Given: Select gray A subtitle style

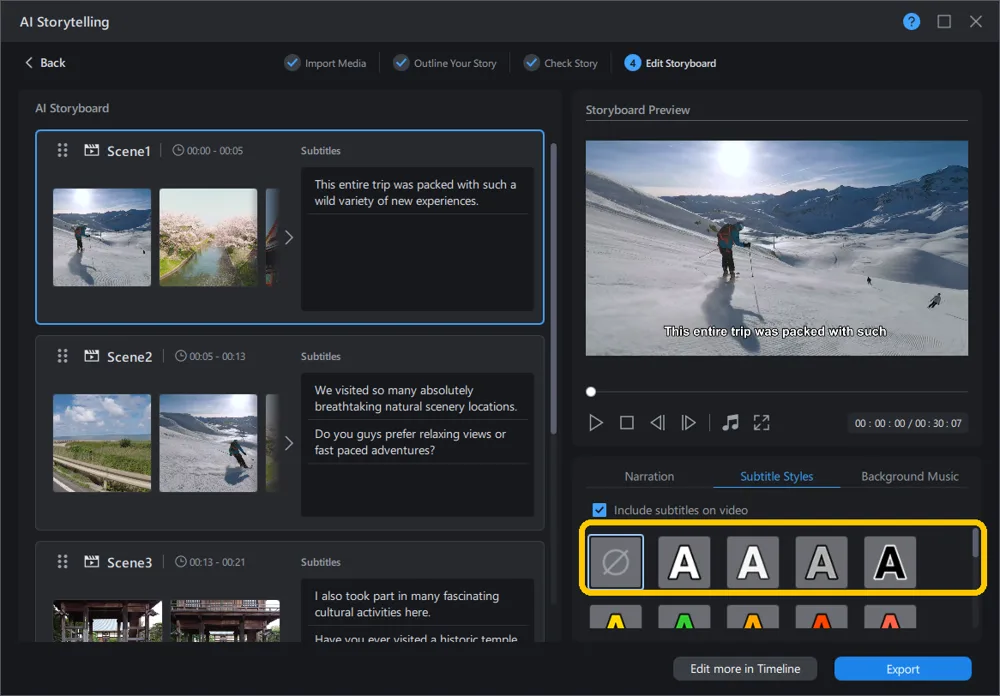Looking at the screenshot, I should (821, 562).
